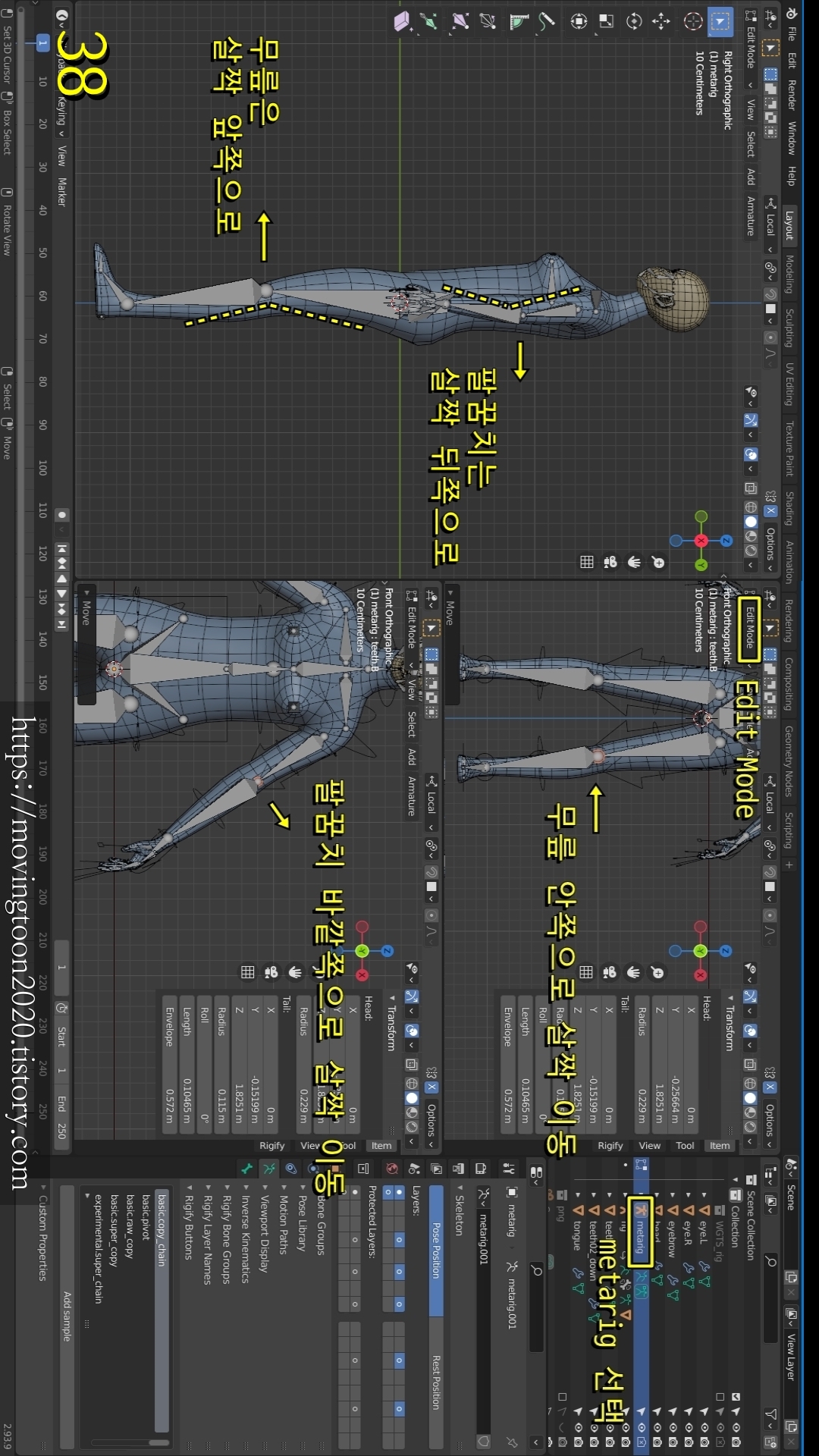Toggle proportional editing in Right Orthographic viewport header
819x1456 pixels.
coord(770,337)
